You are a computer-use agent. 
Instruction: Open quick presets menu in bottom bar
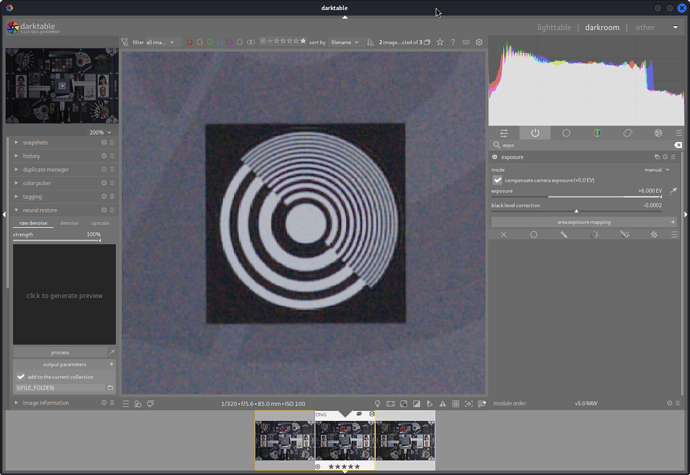(126, 404)
